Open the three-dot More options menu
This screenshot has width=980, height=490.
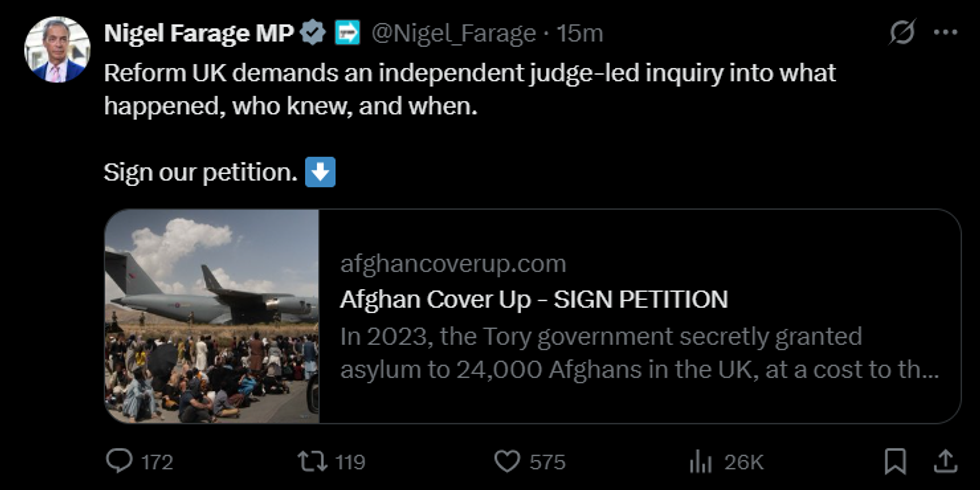pyautogui.click(x=945, y=33)
